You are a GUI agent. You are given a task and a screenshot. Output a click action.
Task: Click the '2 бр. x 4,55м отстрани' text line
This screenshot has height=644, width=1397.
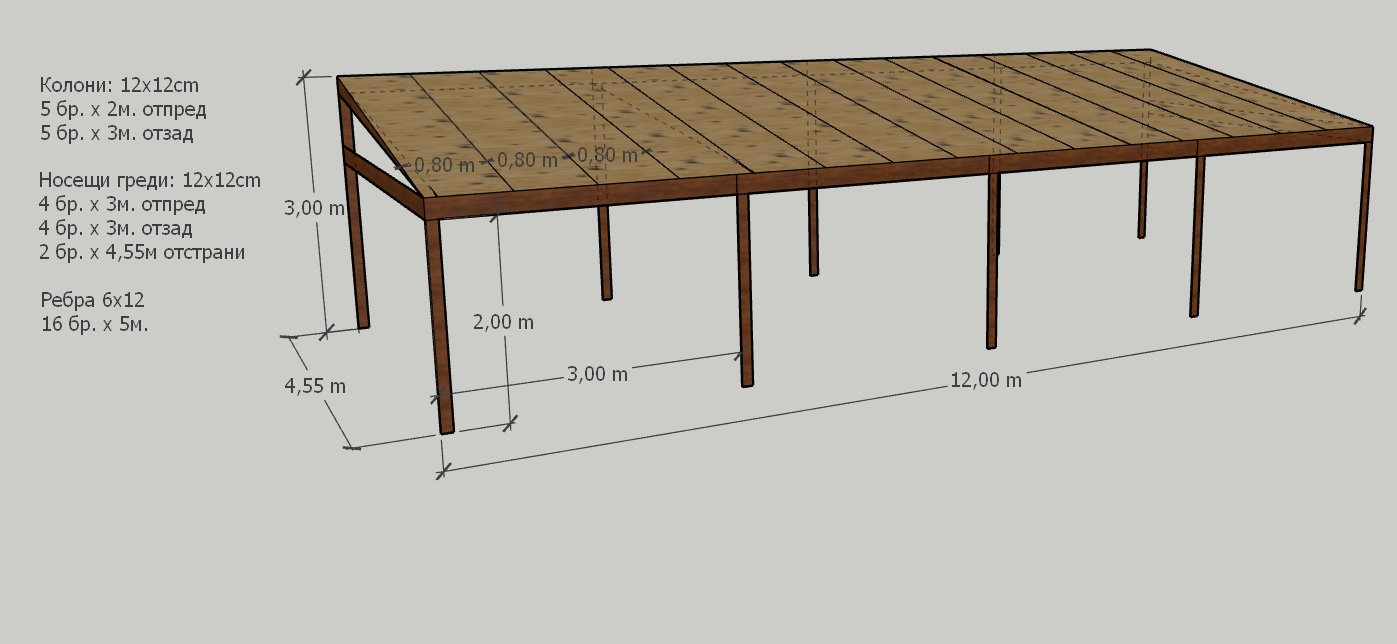click(x=142, y=252)
